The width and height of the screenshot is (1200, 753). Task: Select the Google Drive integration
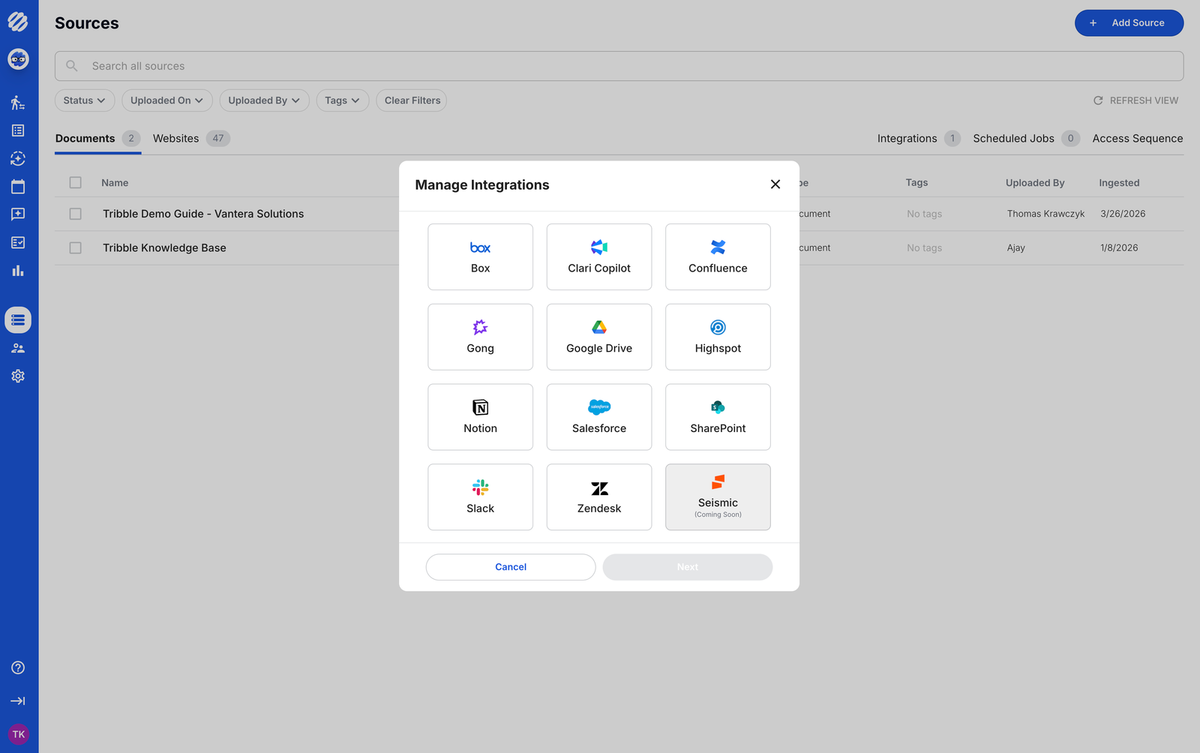(x=599, y=337)
